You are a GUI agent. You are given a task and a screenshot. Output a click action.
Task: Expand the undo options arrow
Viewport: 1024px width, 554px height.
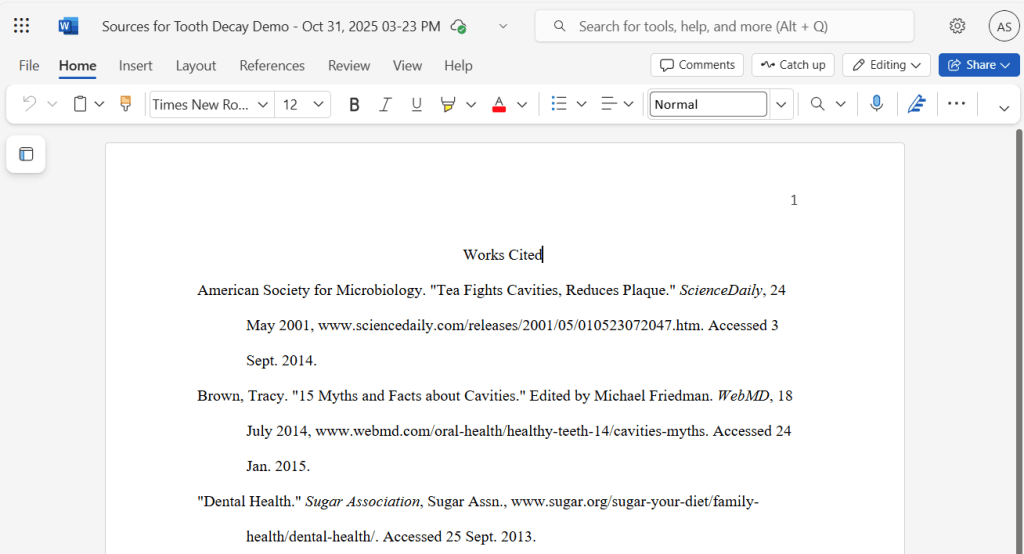(52, 104)
